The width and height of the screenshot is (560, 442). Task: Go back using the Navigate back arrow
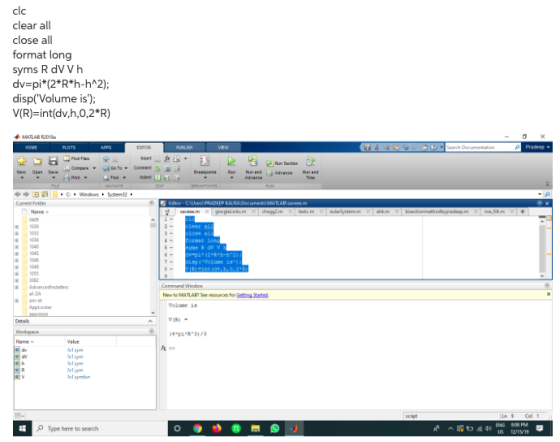click(106, 159)
